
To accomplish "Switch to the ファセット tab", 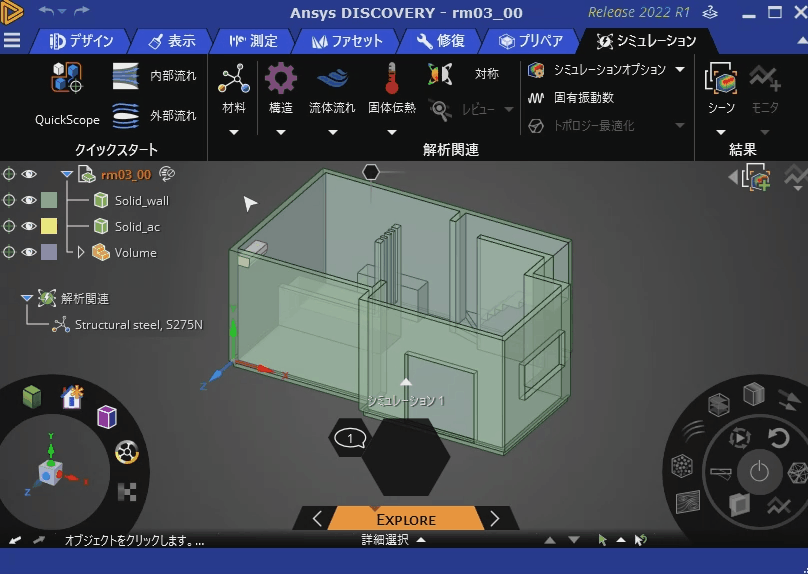I will pyautogui.click(x=347, y=41).
